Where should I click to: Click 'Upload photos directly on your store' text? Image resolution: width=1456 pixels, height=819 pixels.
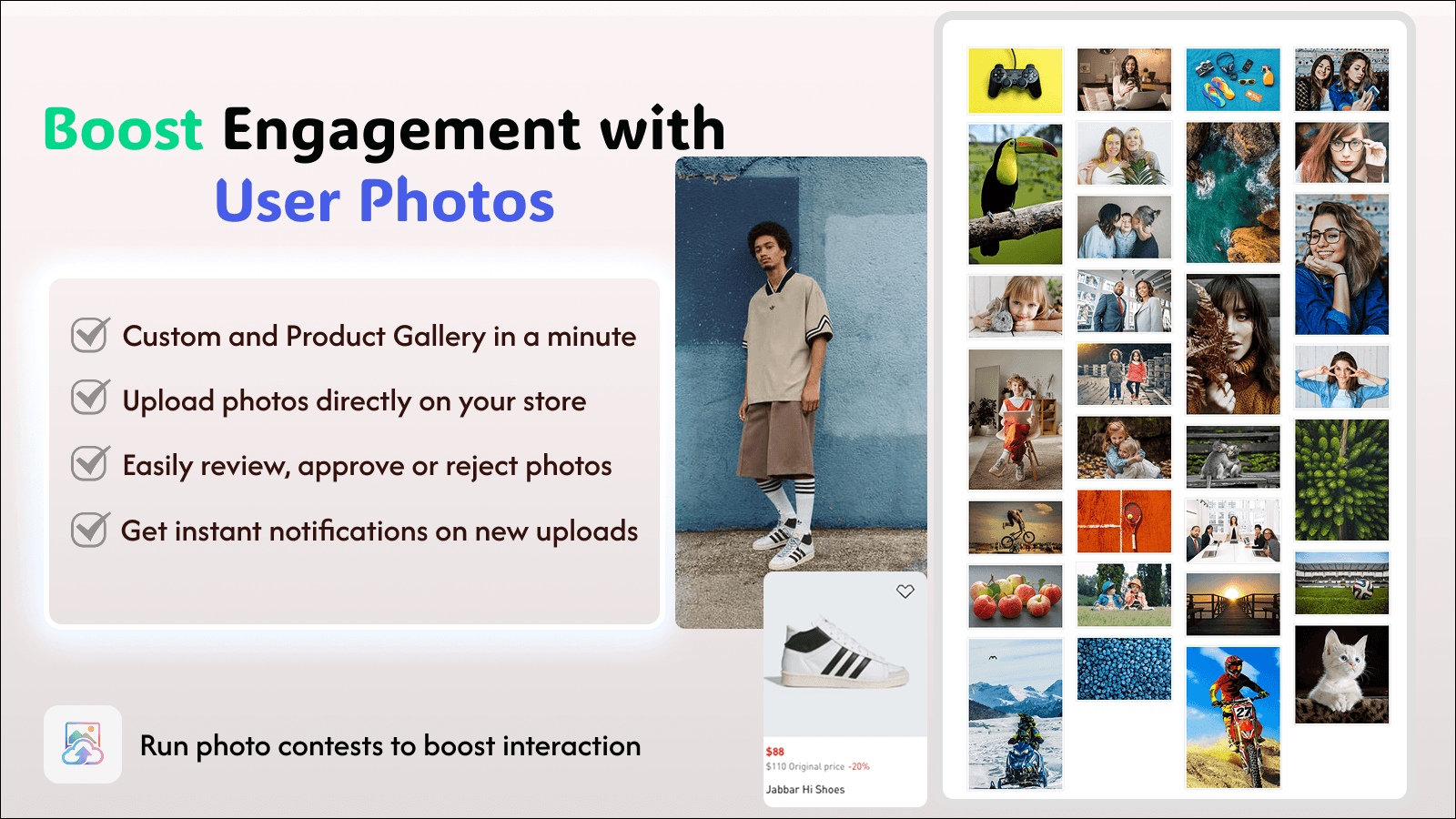tap(354, 401)
